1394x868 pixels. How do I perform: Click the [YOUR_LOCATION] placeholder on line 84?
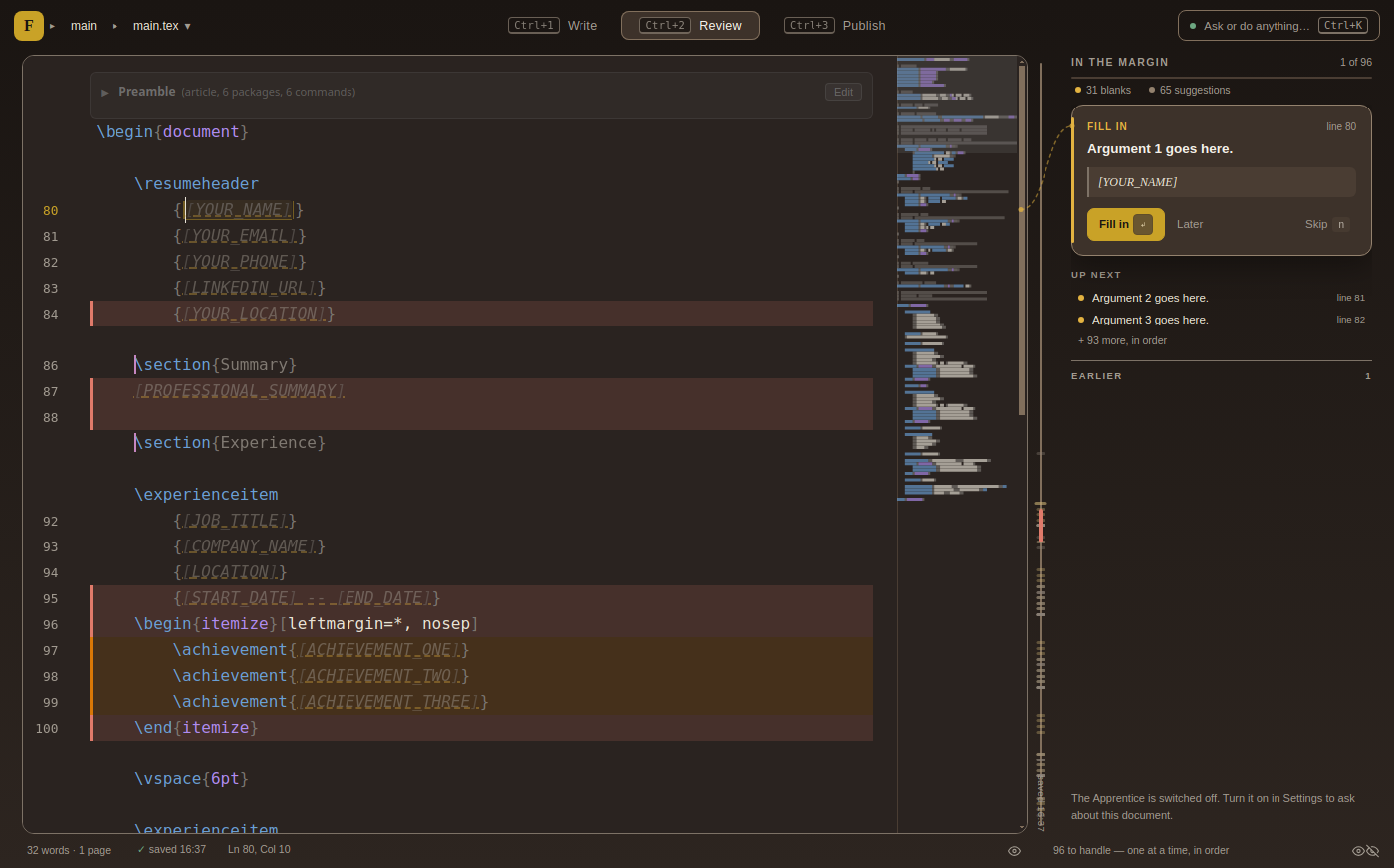tap(254, 315)
